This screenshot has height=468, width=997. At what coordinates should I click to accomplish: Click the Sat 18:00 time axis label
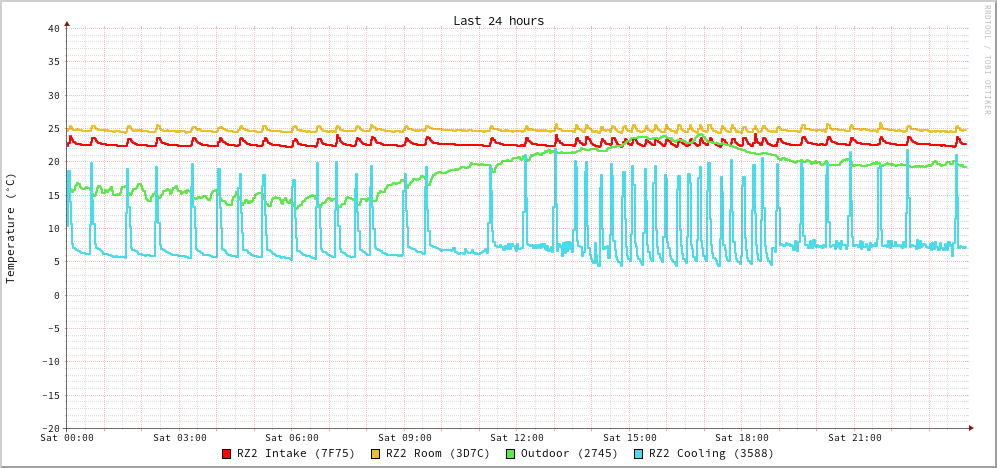(x=742, y=438)
